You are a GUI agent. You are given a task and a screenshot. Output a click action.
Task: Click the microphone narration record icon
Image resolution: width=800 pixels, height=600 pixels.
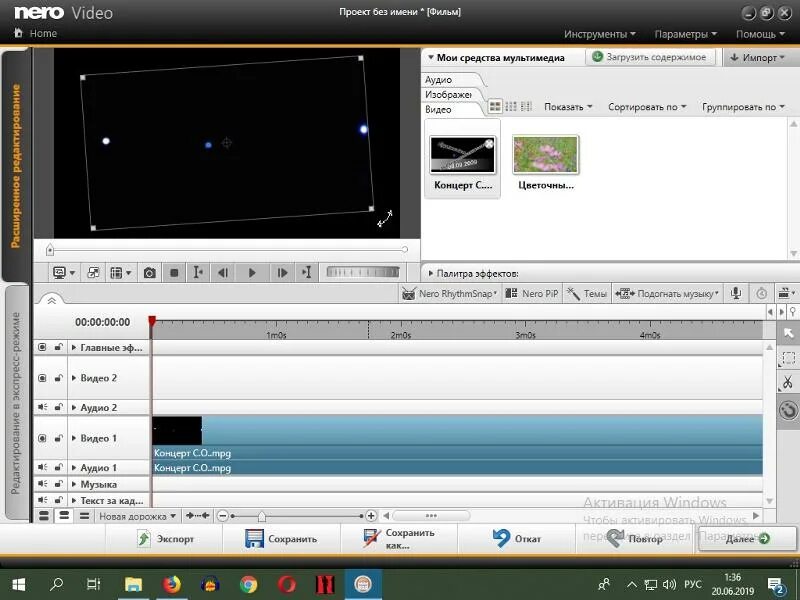[736, 293]
